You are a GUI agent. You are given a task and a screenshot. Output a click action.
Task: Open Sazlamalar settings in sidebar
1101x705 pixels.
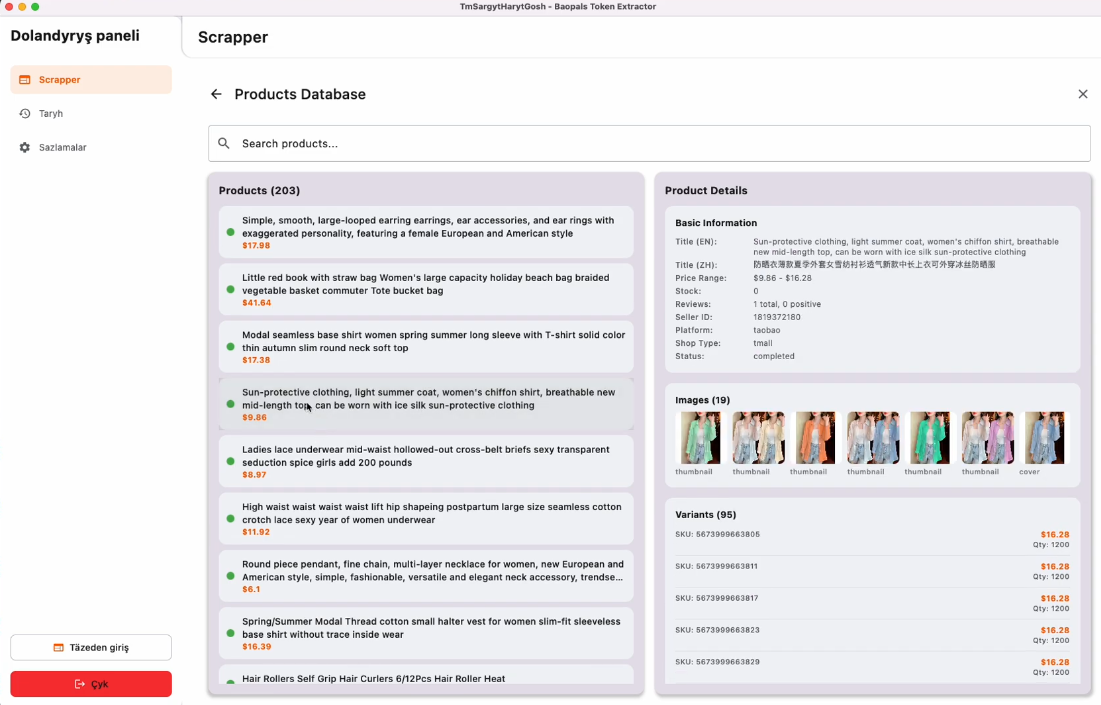[91, 147]
